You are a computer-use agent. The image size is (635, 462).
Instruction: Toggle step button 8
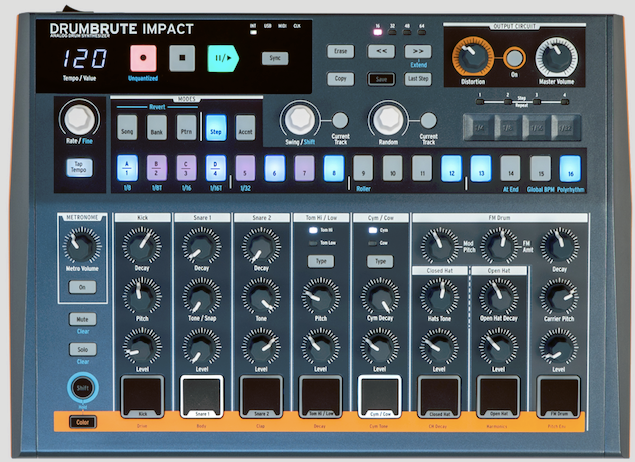[334, 168]
